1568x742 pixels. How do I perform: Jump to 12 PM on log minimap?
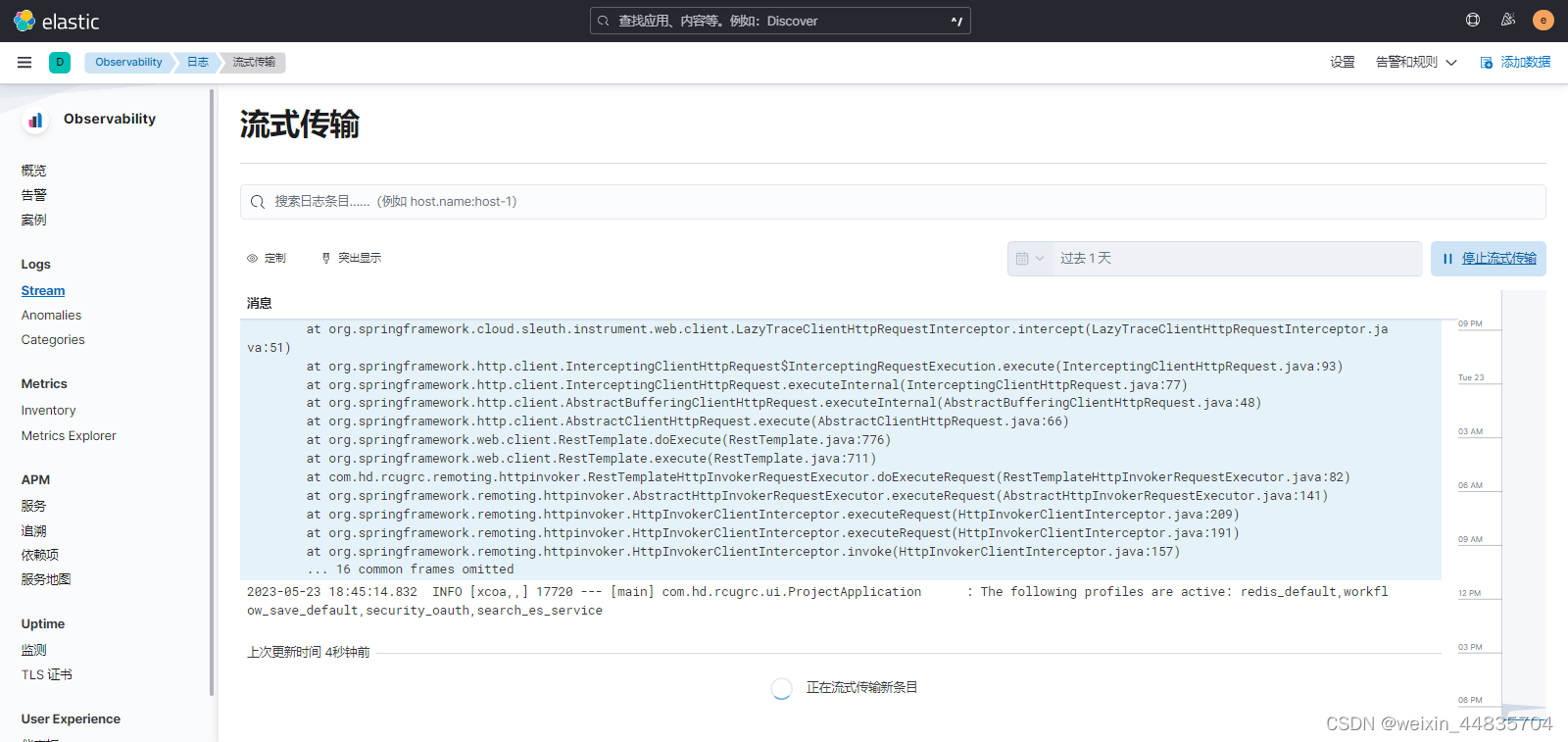(1470, 593)
